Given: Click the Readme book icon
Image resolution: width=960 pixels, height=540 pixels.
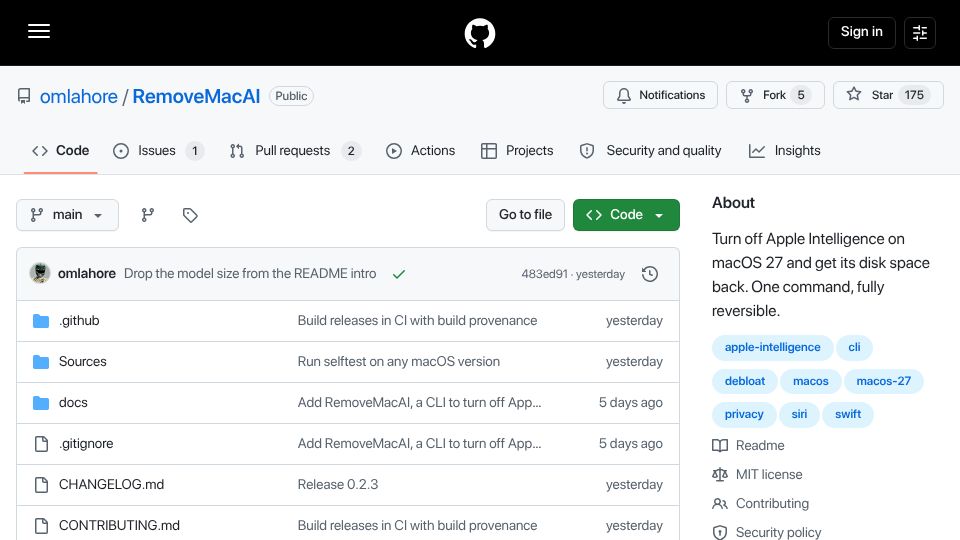Looking at the screenshot, I should point(720,446).
